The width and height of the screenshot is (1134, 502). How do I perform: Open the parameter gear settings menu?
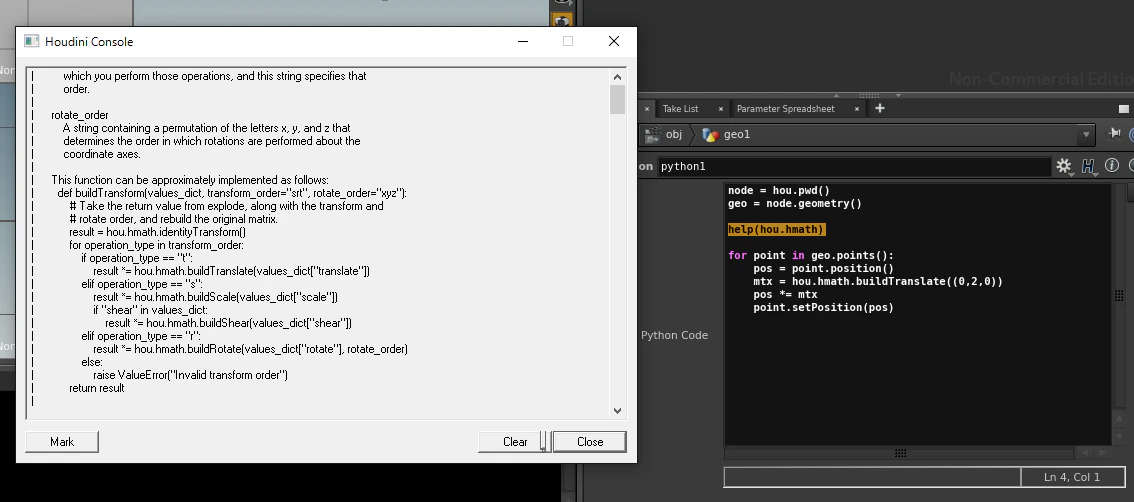click(1063, 166)
